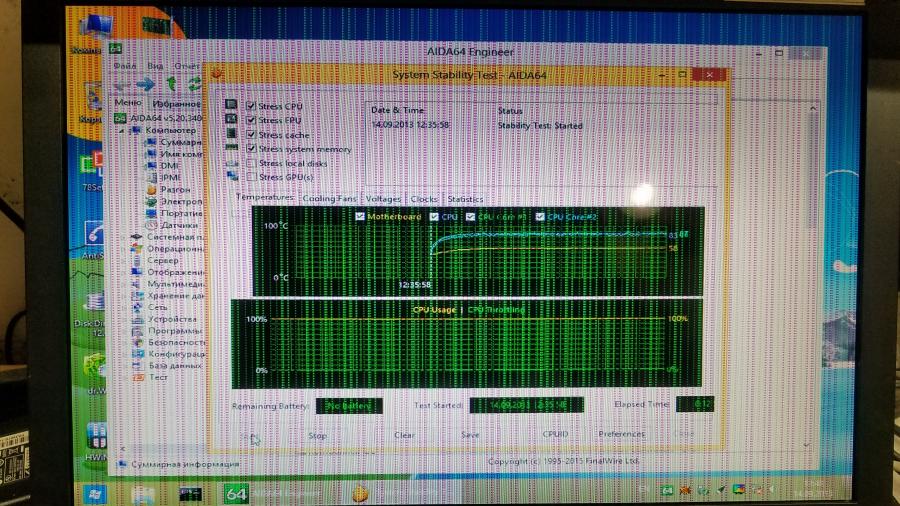Click the Save button
The height and width of the screenshot is (506, 900).
470,435
